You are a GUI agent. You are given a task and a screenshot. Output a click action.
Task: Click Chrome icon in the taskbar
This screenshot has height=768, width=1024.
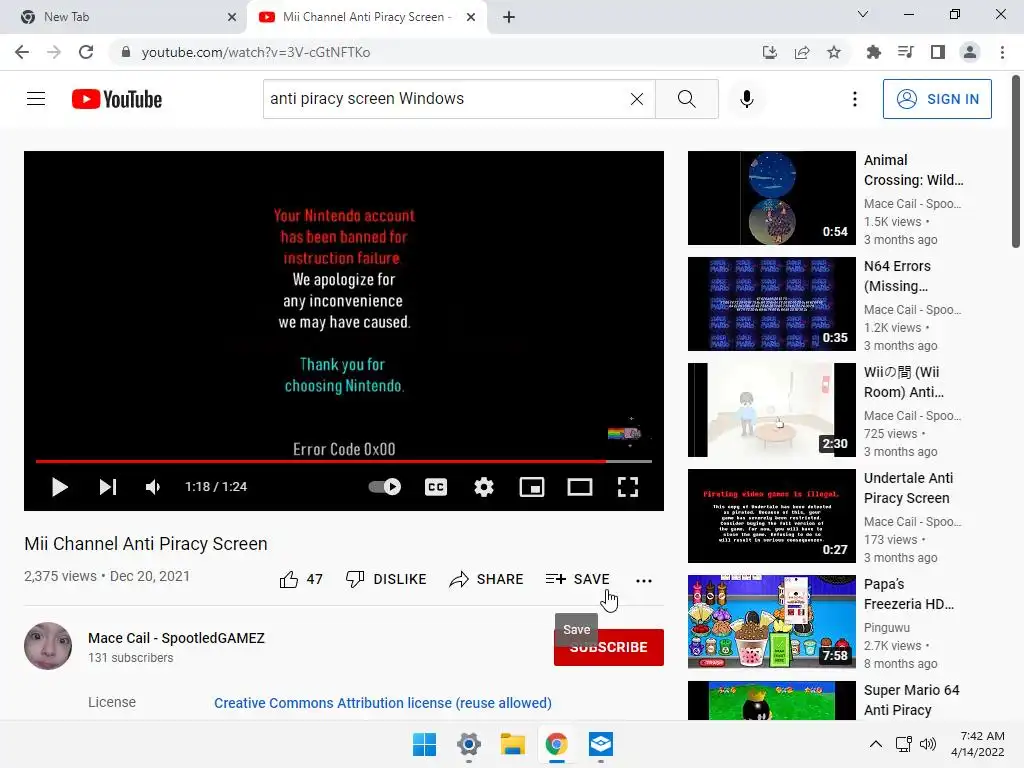click(556, 744)
